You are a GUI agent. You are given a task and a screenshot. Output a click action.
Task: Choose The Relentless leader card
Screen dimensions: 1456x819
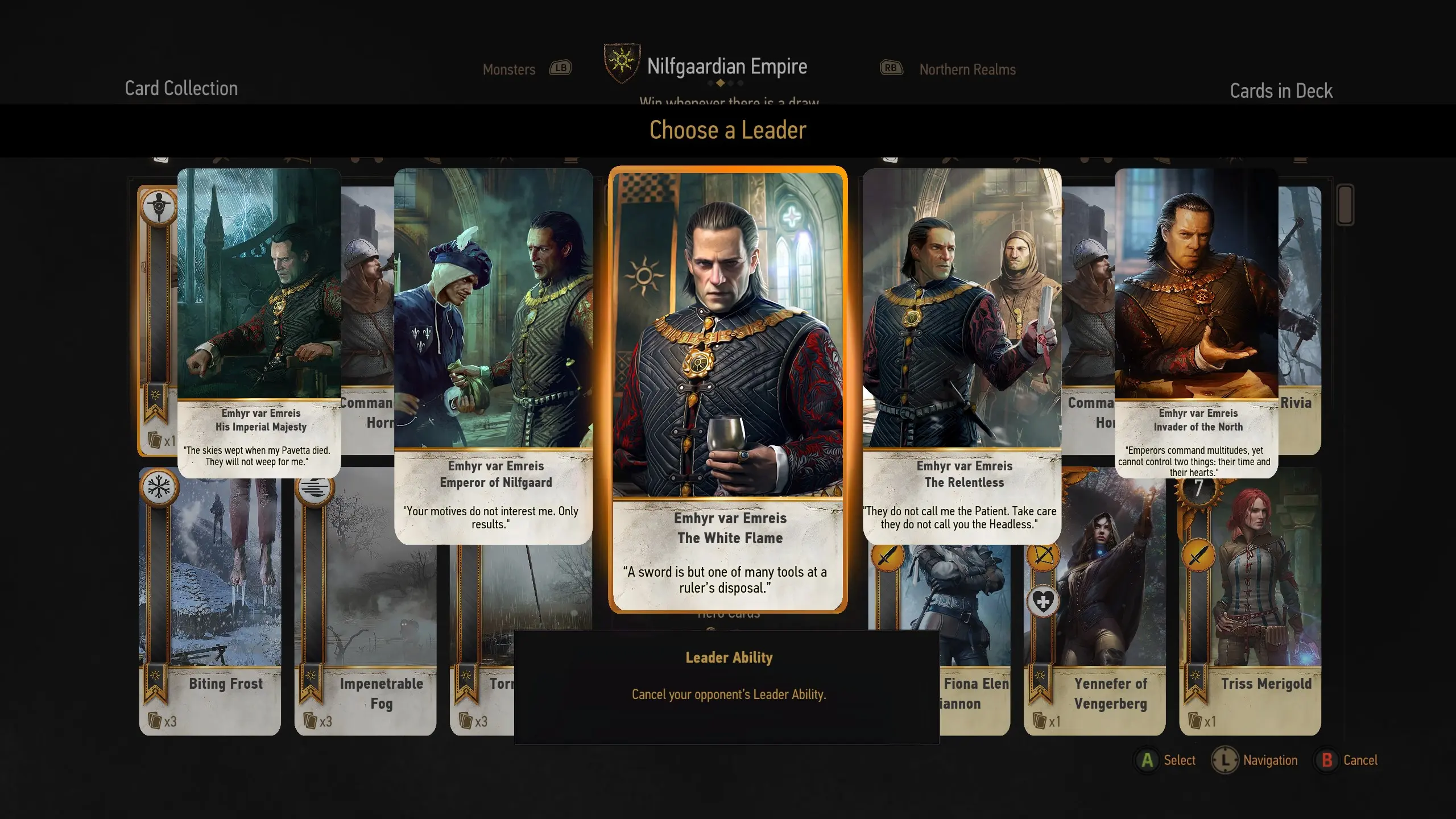click(x=962, y=356)
